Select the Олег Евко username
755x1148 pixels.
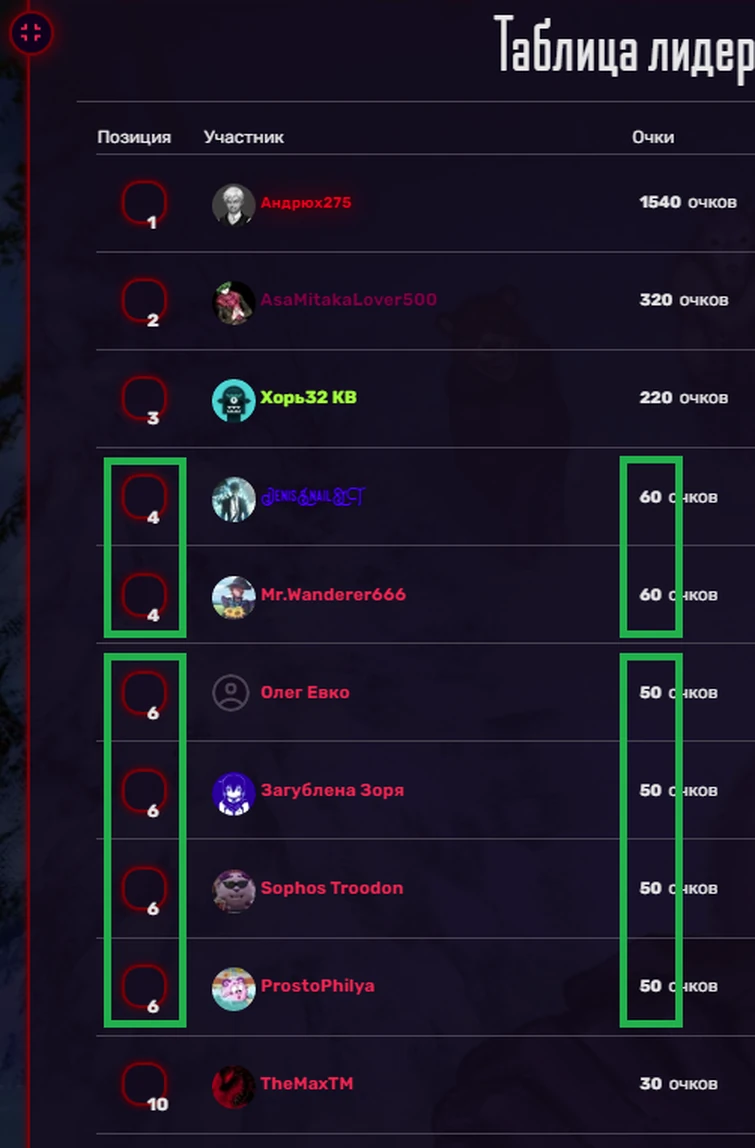pyautogui.click(x=305, y=692)
